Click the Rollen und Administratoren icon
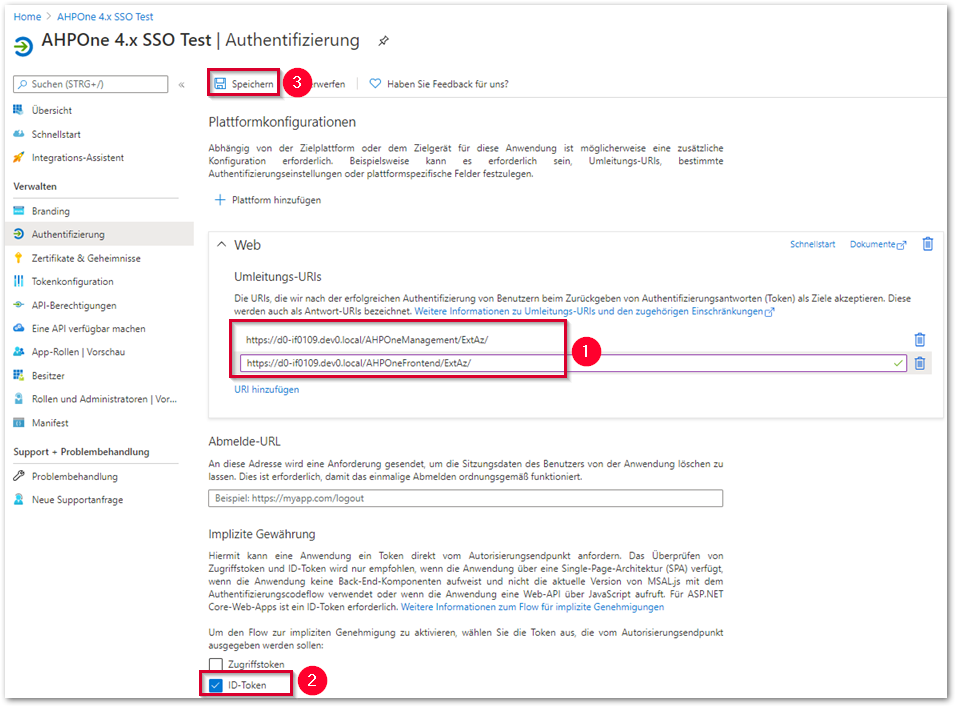The image size is (956, 707). coord(18,399)
